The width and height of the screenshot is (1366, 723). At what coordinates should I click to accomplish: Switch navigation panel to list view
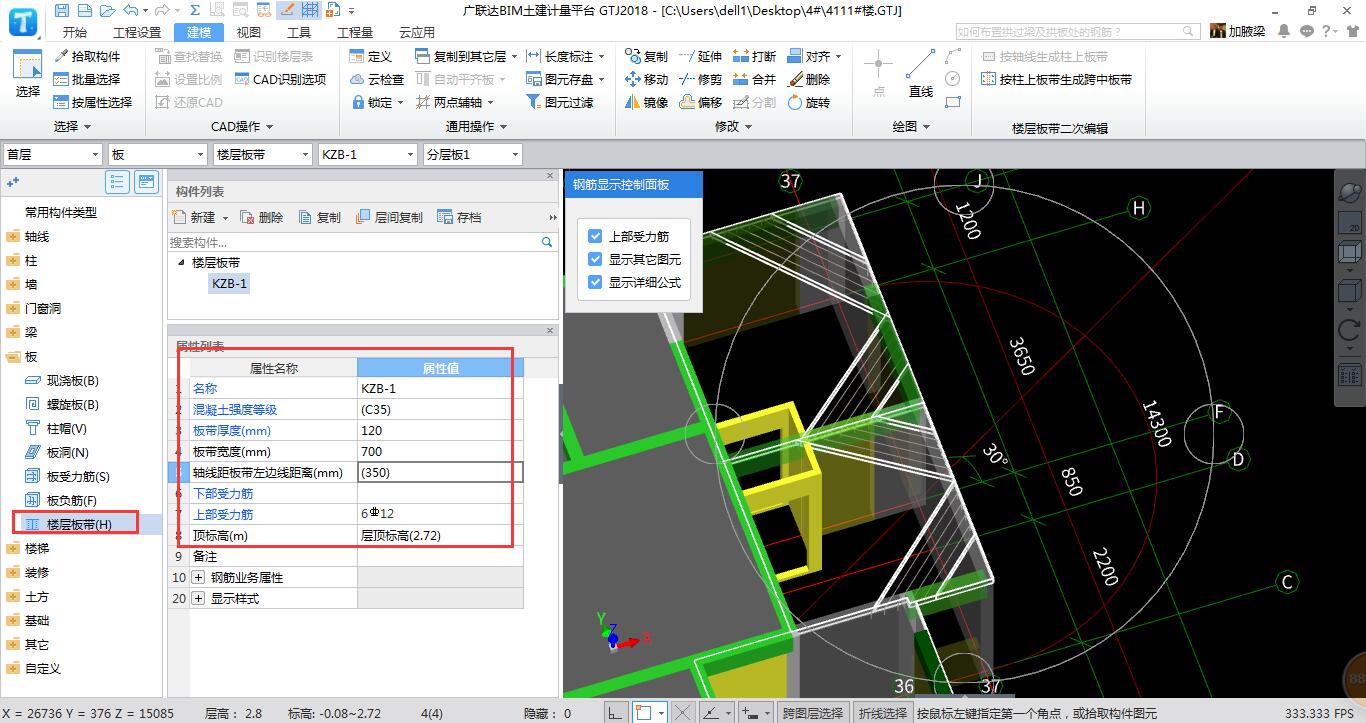point(118,182)
